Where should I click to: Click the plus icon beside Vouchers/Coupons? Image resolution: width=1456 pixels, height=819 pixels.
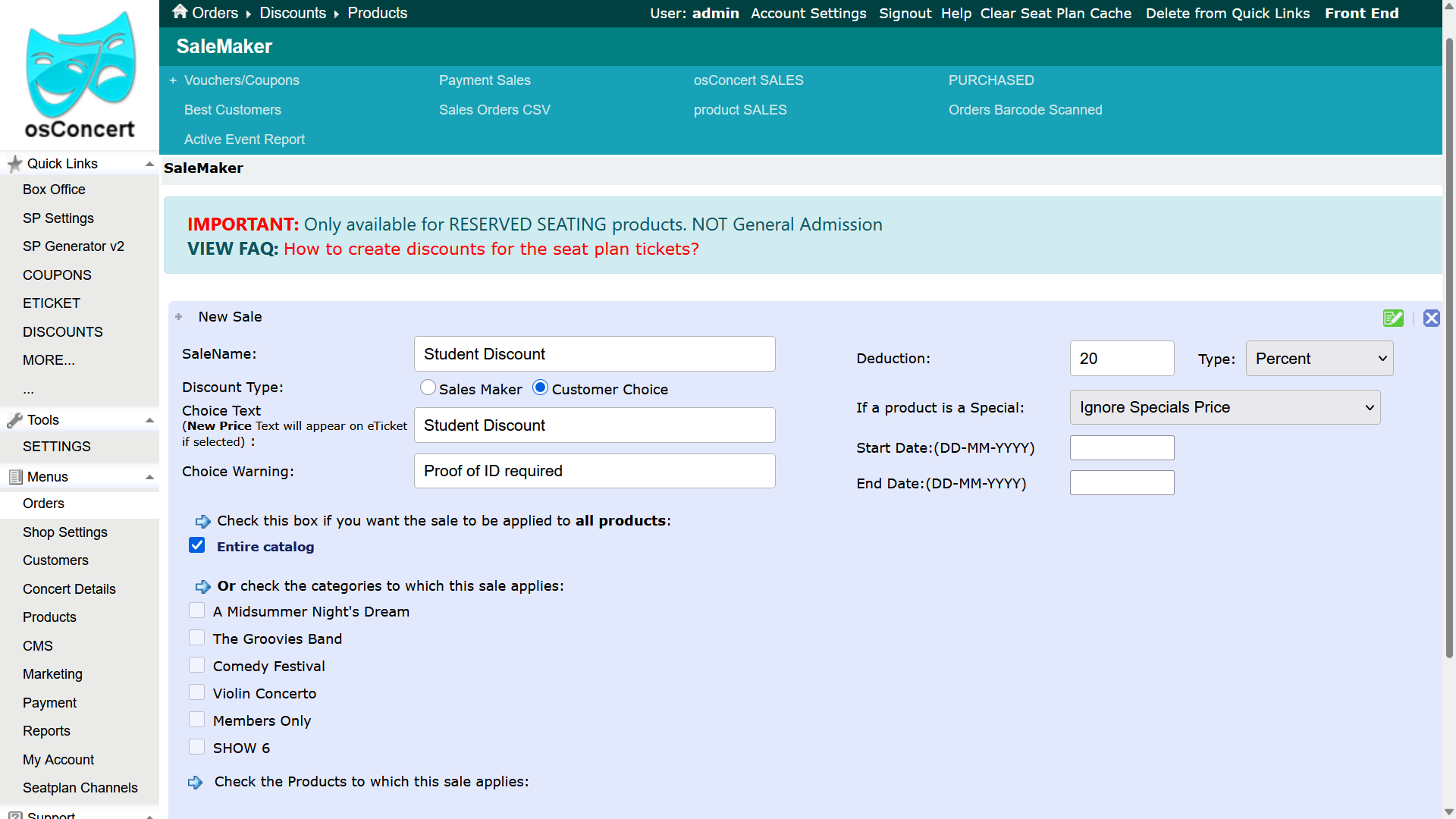(173, 80)
